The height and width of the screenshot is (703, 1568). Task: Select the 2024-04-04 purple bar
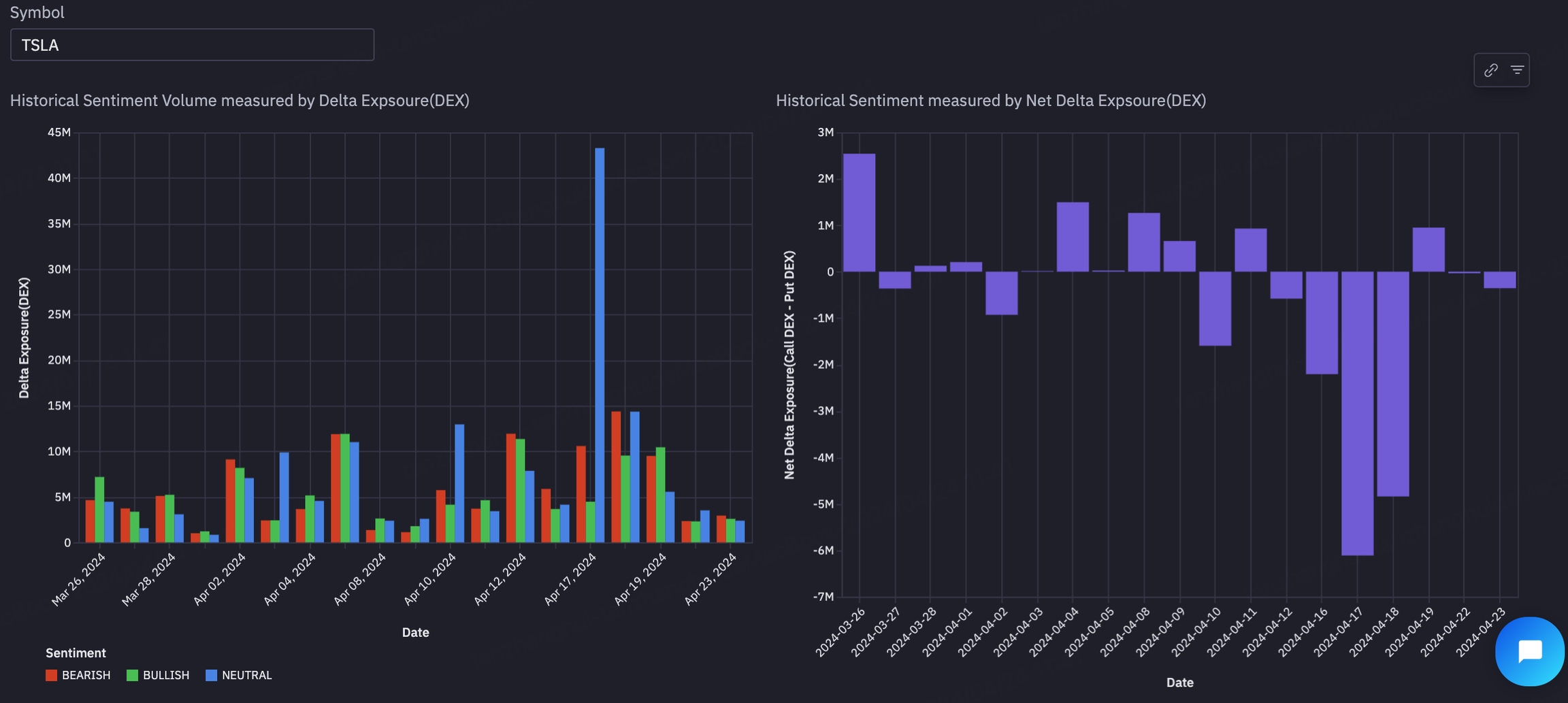(1073, 237)
